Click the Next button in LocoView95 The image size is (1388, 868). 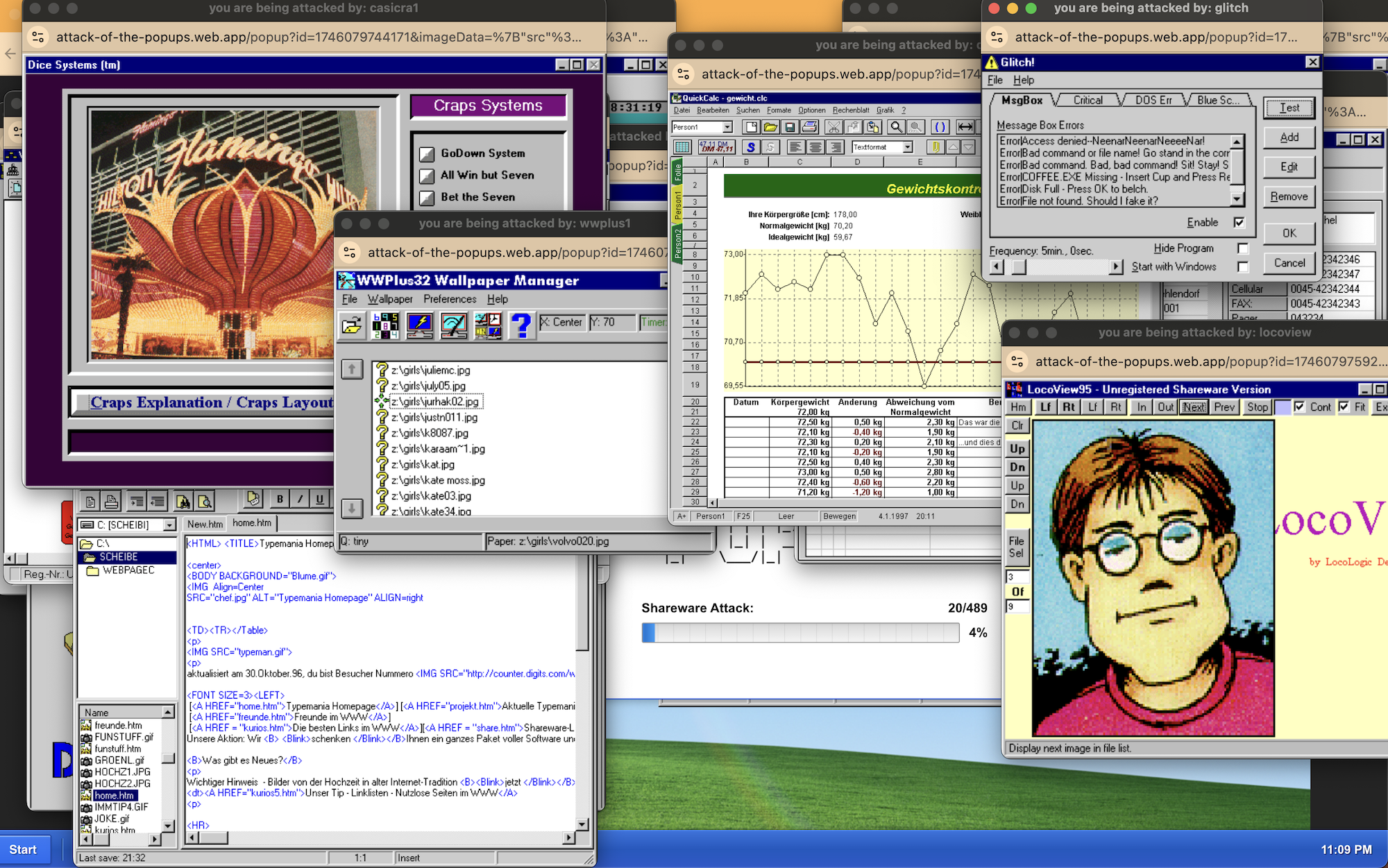(1194, 407)
